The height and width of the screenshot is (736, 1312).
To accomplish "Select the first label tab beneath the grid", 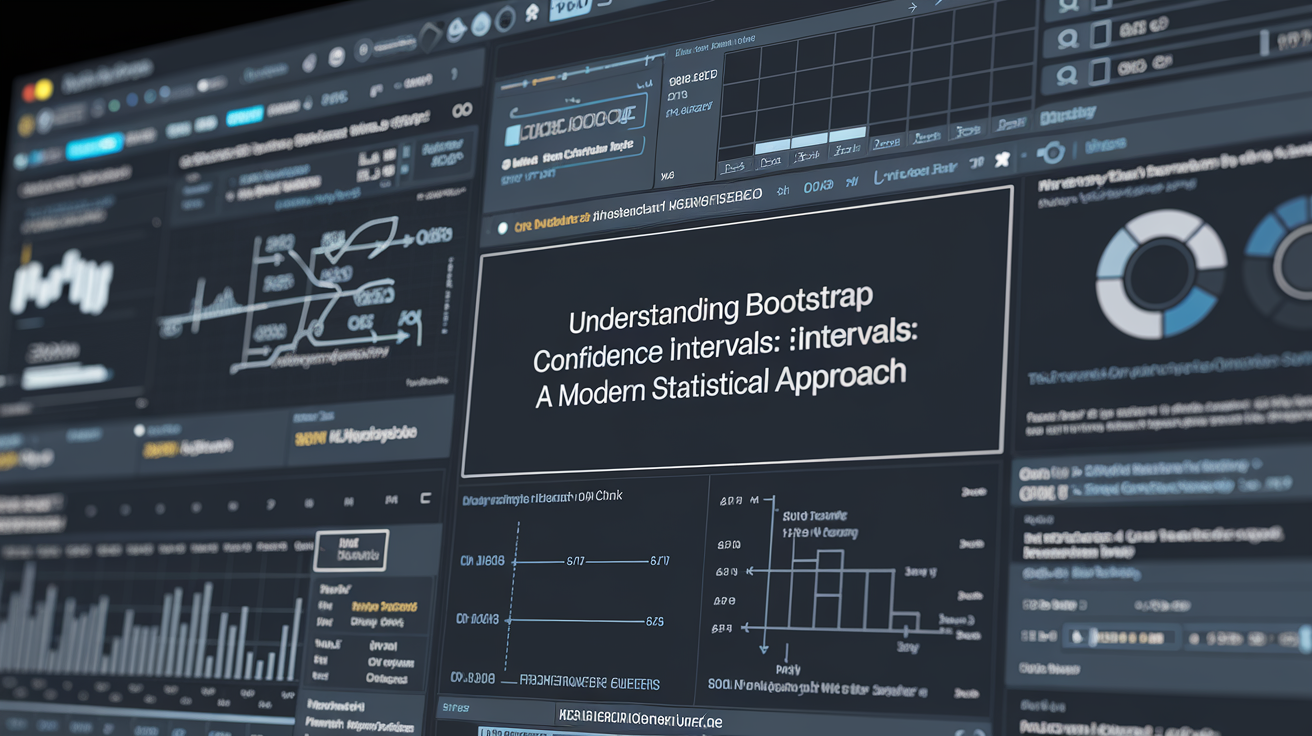I will pyautogui.click(x=735, y=165).
